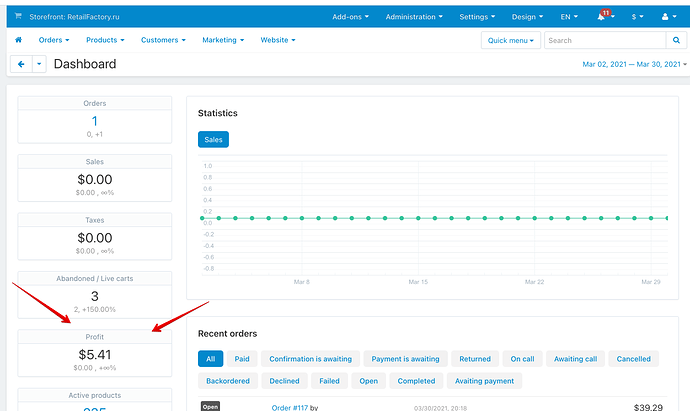690x411 pixels.
Task: Open the Design dropdown menu
Action: pos(527,17)
